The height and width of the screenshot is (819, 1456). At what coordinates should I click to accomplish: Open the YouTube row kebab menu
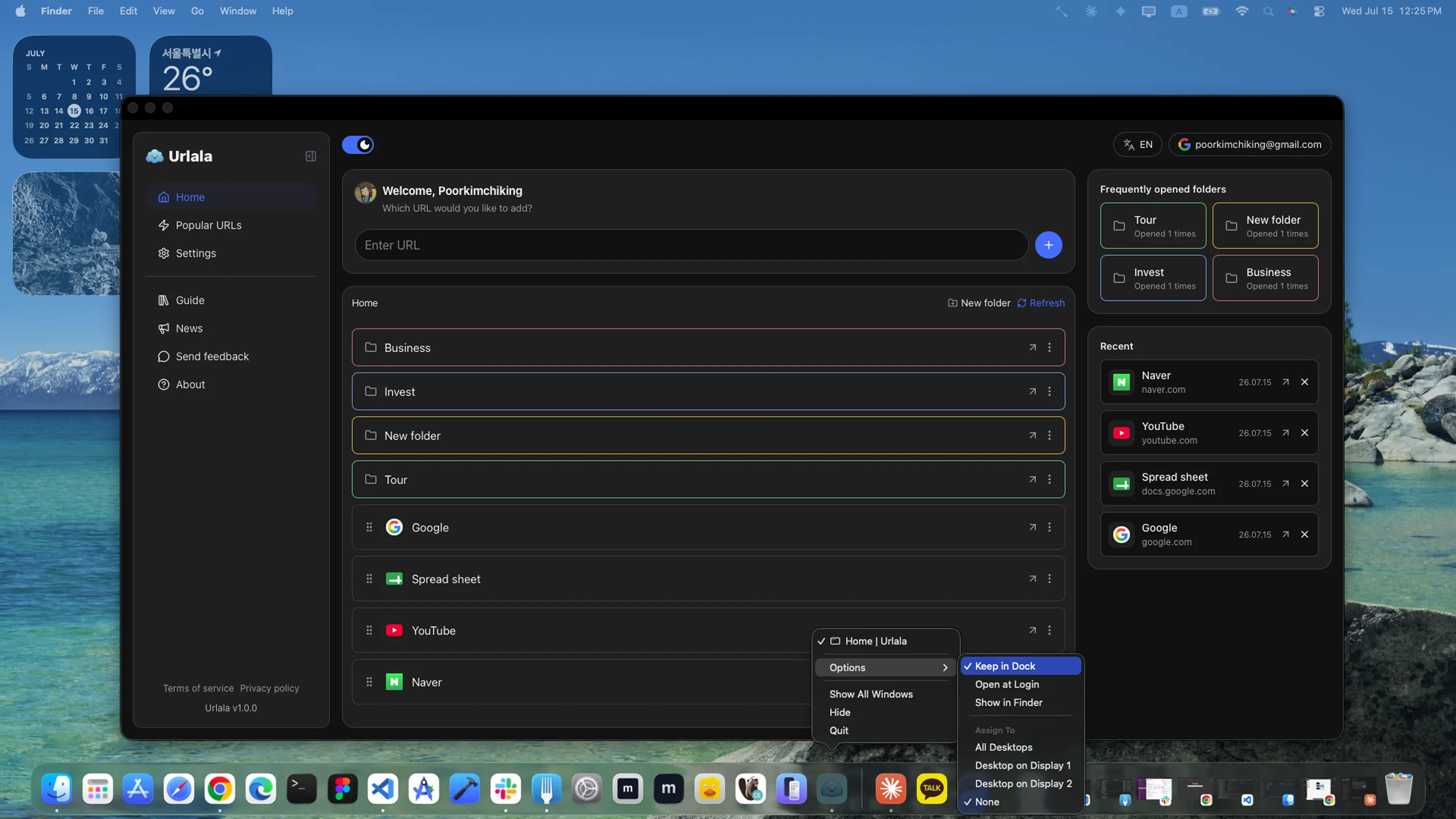1050,630
